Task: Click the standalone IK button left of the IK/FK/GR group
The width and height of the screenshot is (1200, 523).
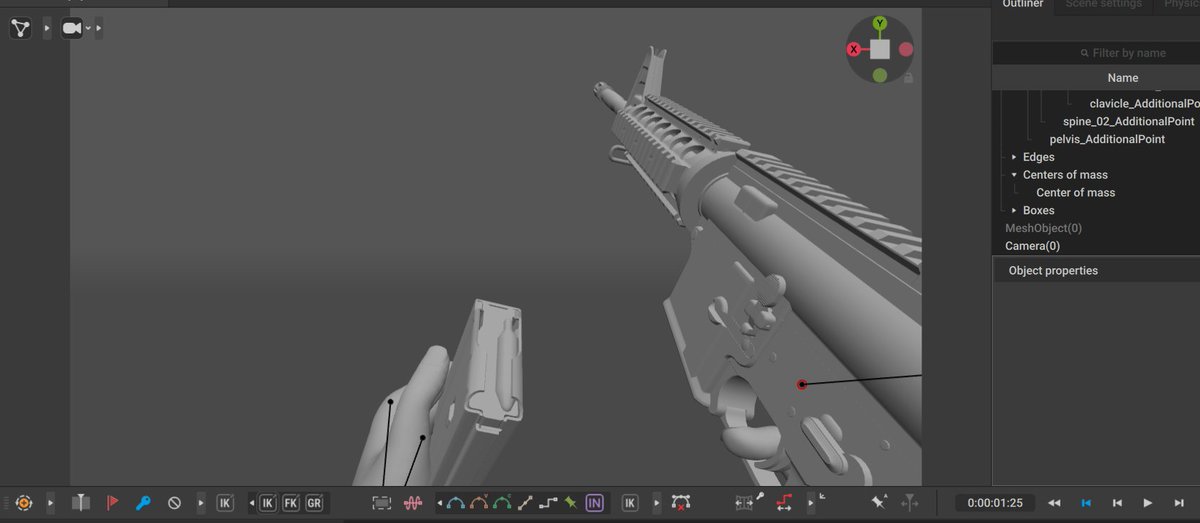Action: pyautogui.click(x=225, y=503)
